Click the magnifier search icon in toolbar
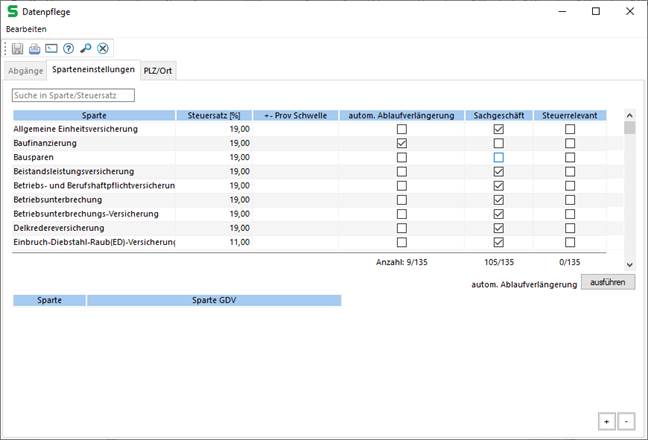The image size is (648, 440). 86,48
